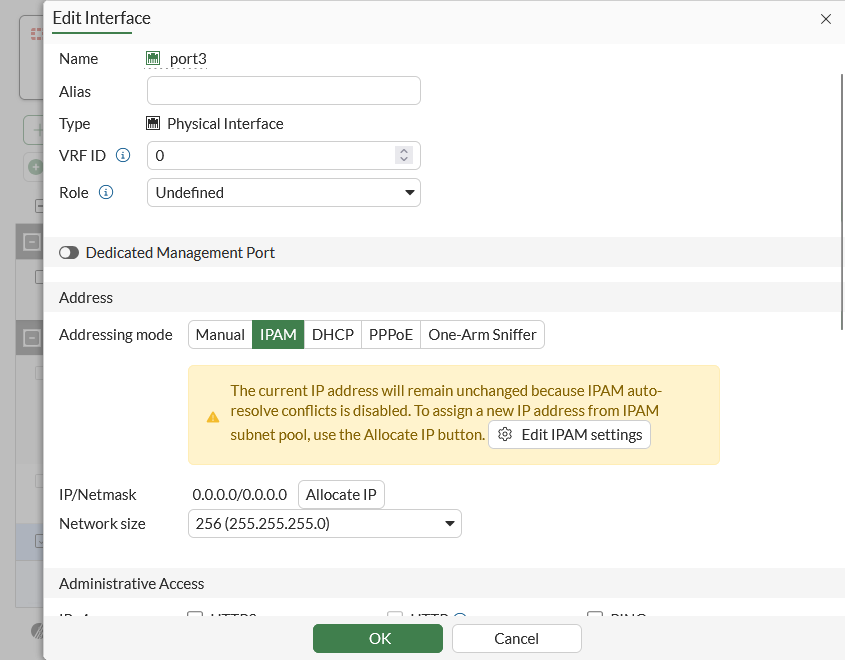
Task: Click the VRF ID stepper arrows
Action: pos(404,156)
